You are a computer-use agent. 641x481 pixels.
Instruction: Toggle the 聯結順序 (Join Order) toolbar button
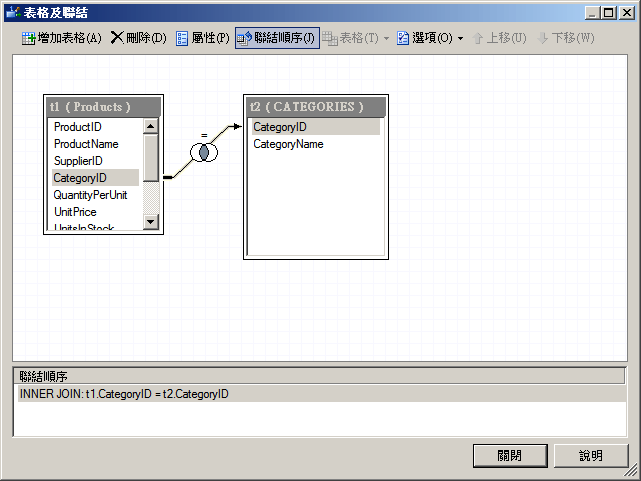(277, 38)
